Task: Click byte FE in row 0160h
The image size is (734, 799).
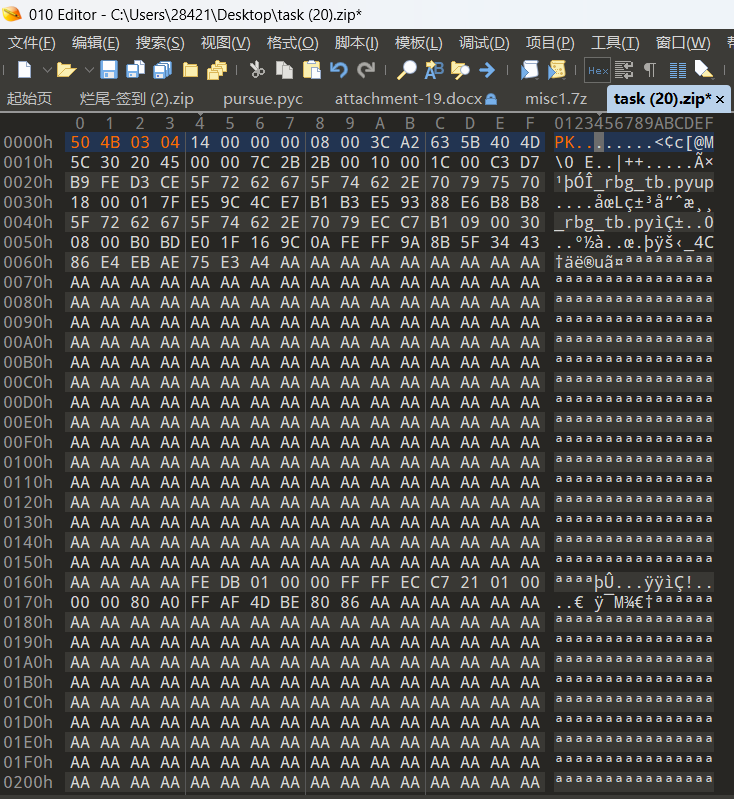Action: 200,582
